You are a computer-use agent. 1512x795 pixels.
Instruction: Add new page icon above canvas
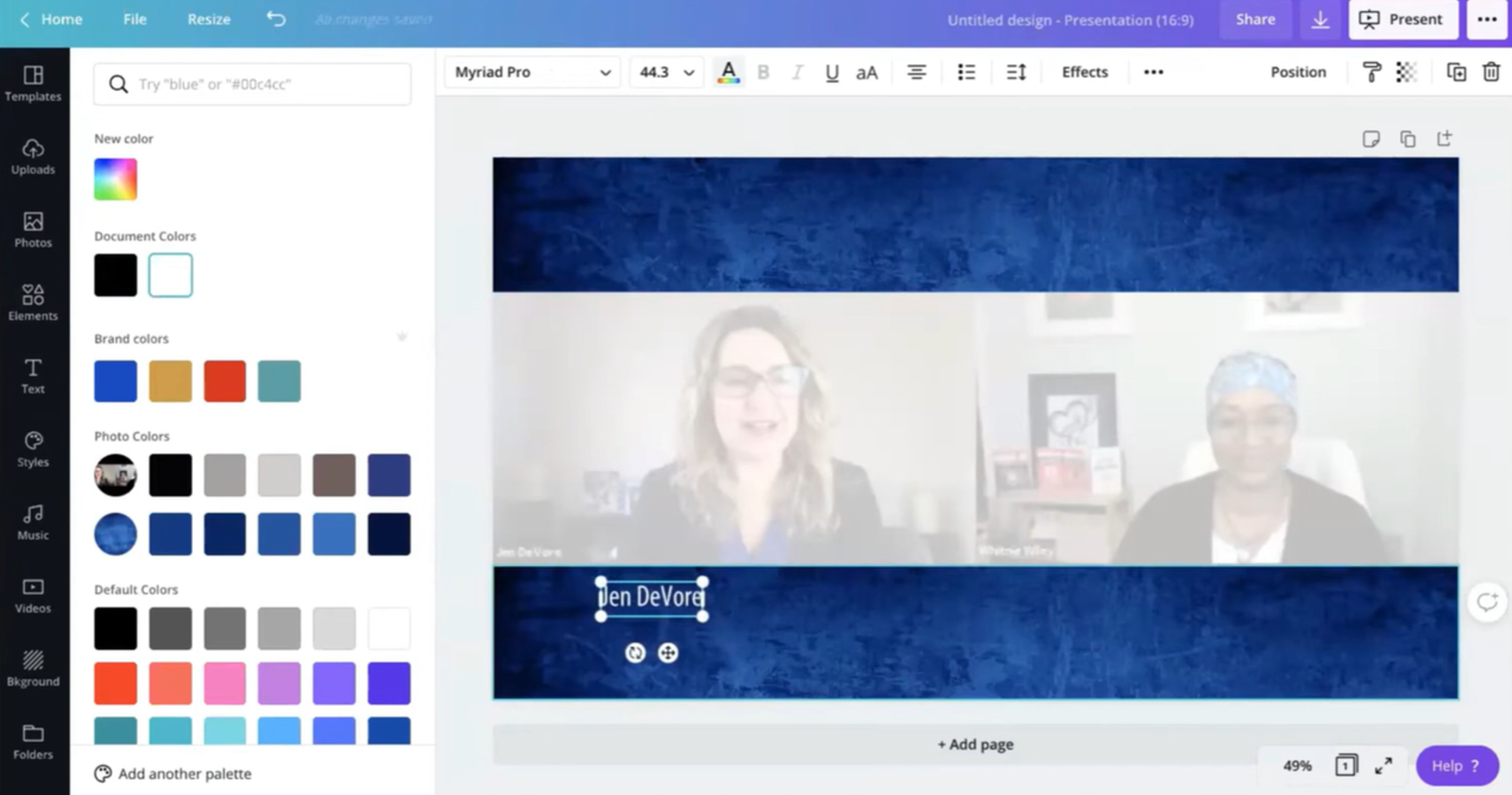coord(1444,139)
